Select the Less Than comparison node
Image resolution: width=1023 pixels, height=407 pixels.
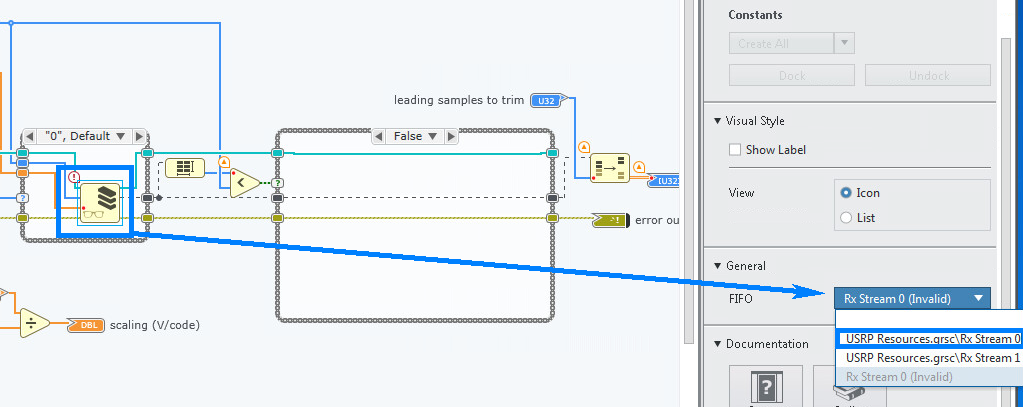(x=245, y=182)
